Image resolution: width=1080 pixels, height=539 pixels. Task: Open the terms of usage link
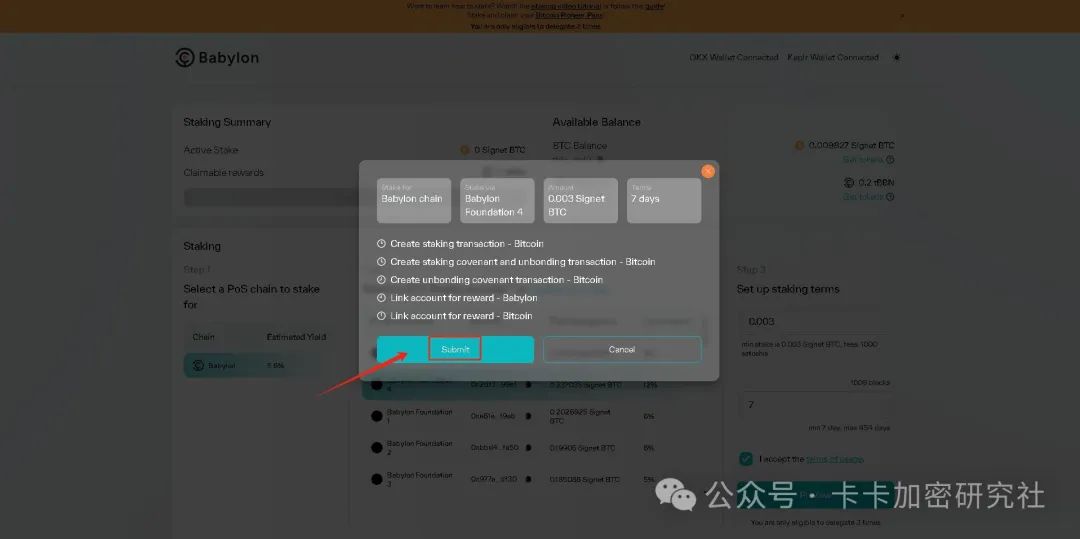[834, 459]
